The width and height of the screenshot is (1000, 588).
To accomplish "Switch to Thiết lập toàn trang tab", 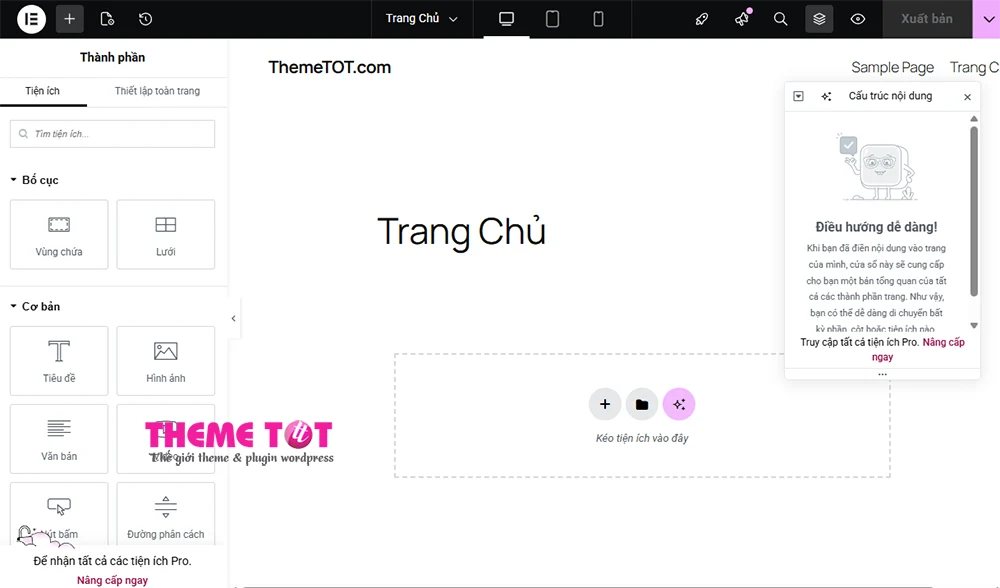I will (157, 91).
